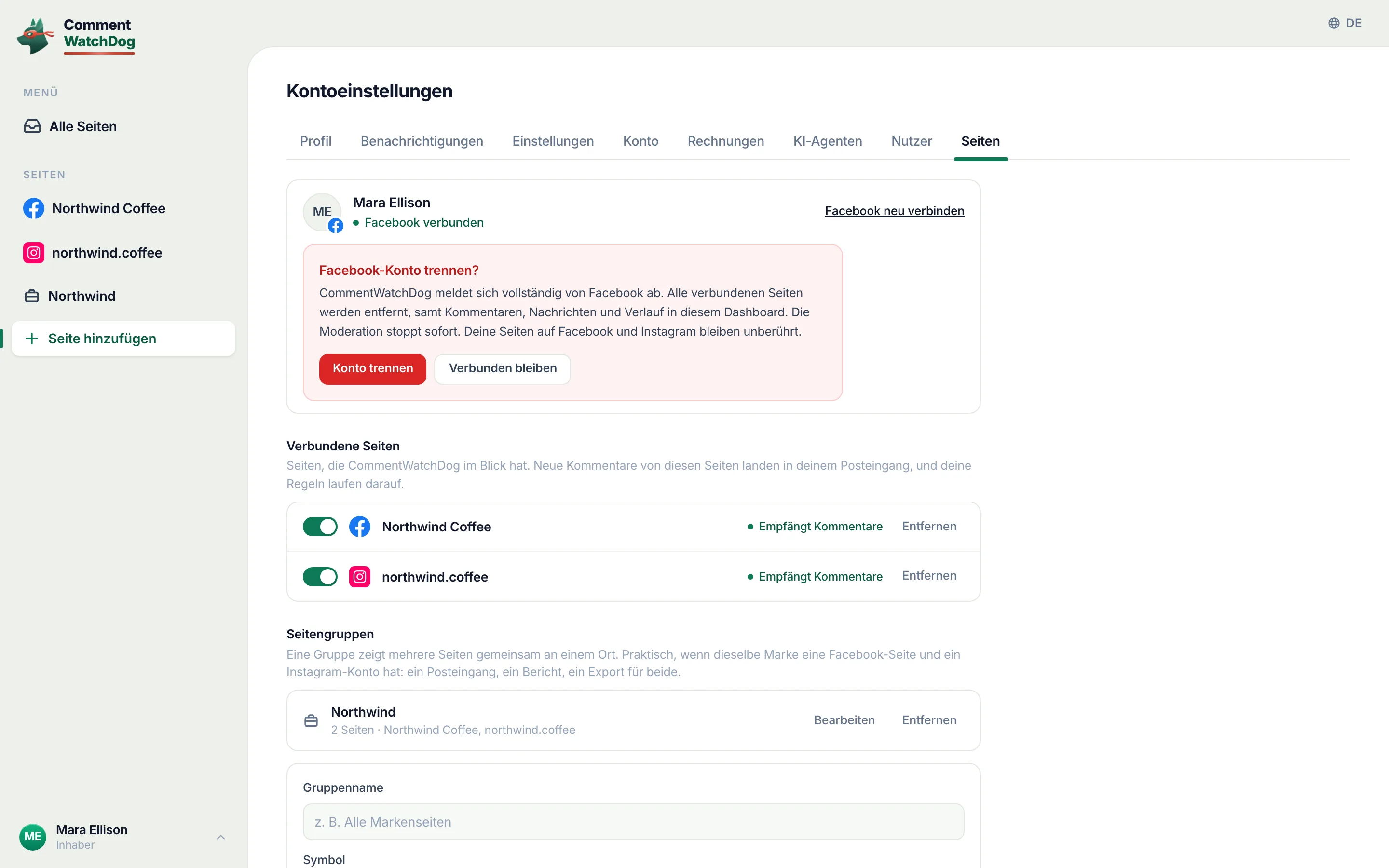Click the Facebook neu verbinden link
Viewport: 1389px width, 868px height.
pyautogui.click(x=894, y=211)
